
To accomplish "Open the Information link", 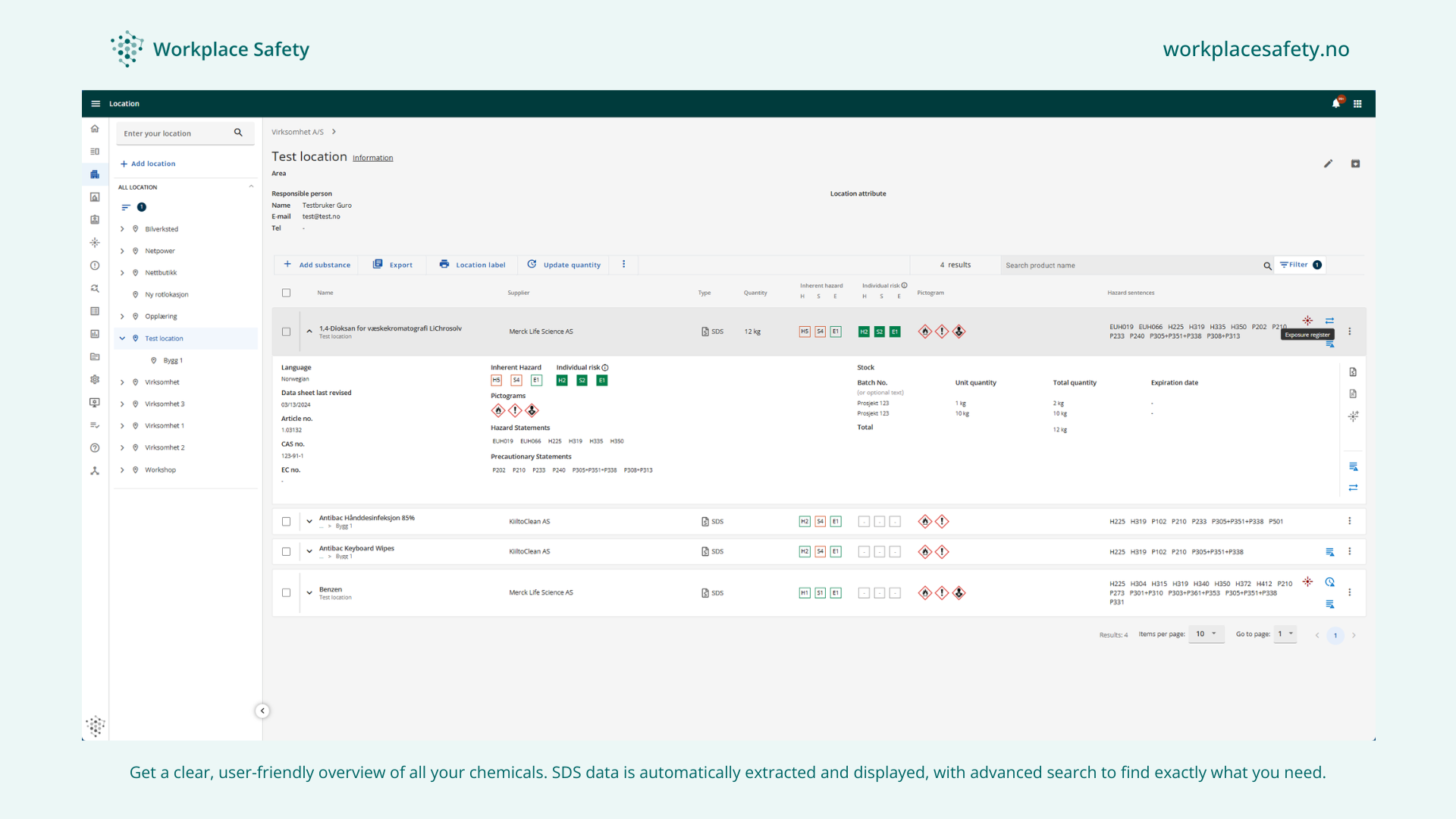I will [x=372, y=158].
